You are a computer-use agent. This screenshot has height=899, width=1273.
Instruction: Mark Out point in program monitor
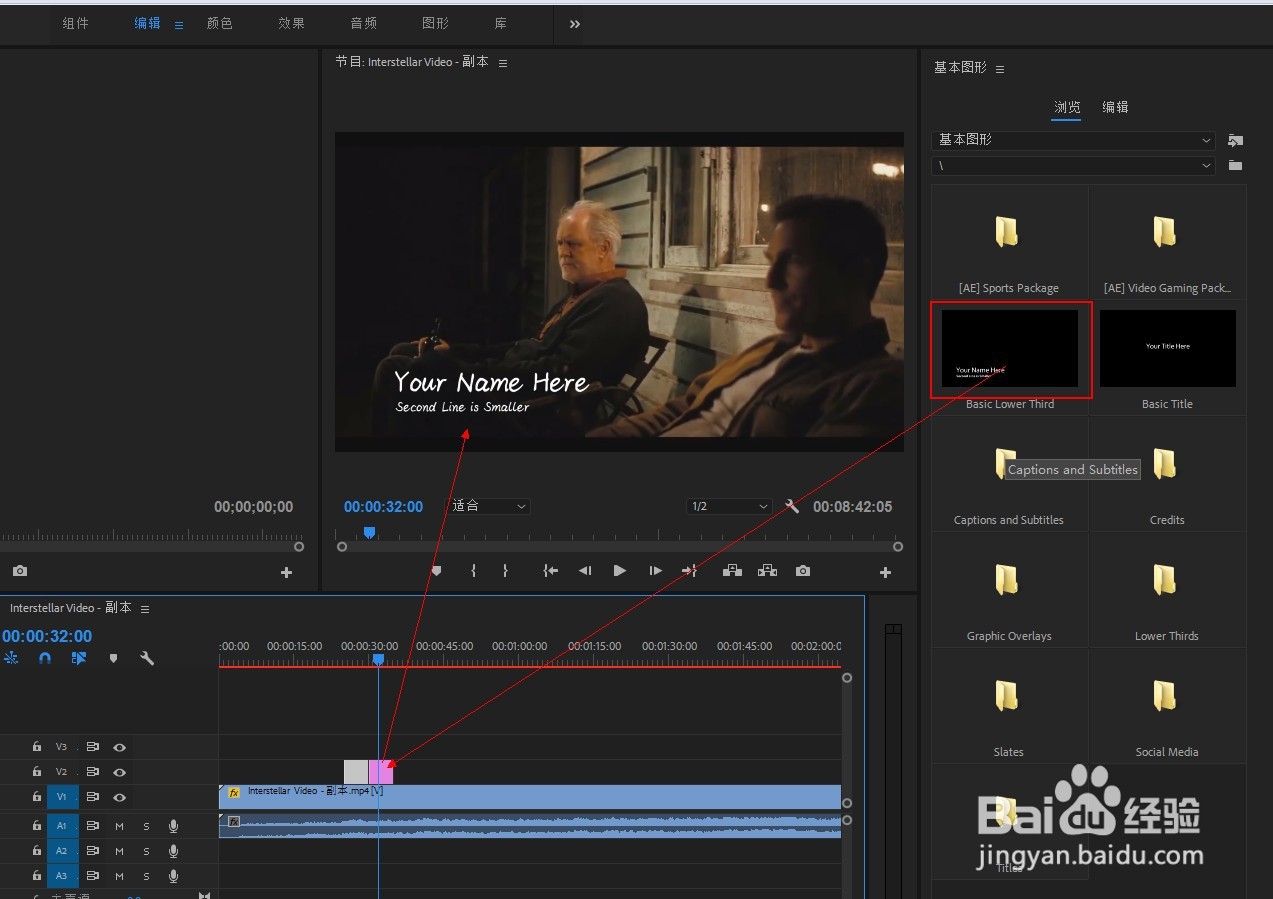click(505, 571)
